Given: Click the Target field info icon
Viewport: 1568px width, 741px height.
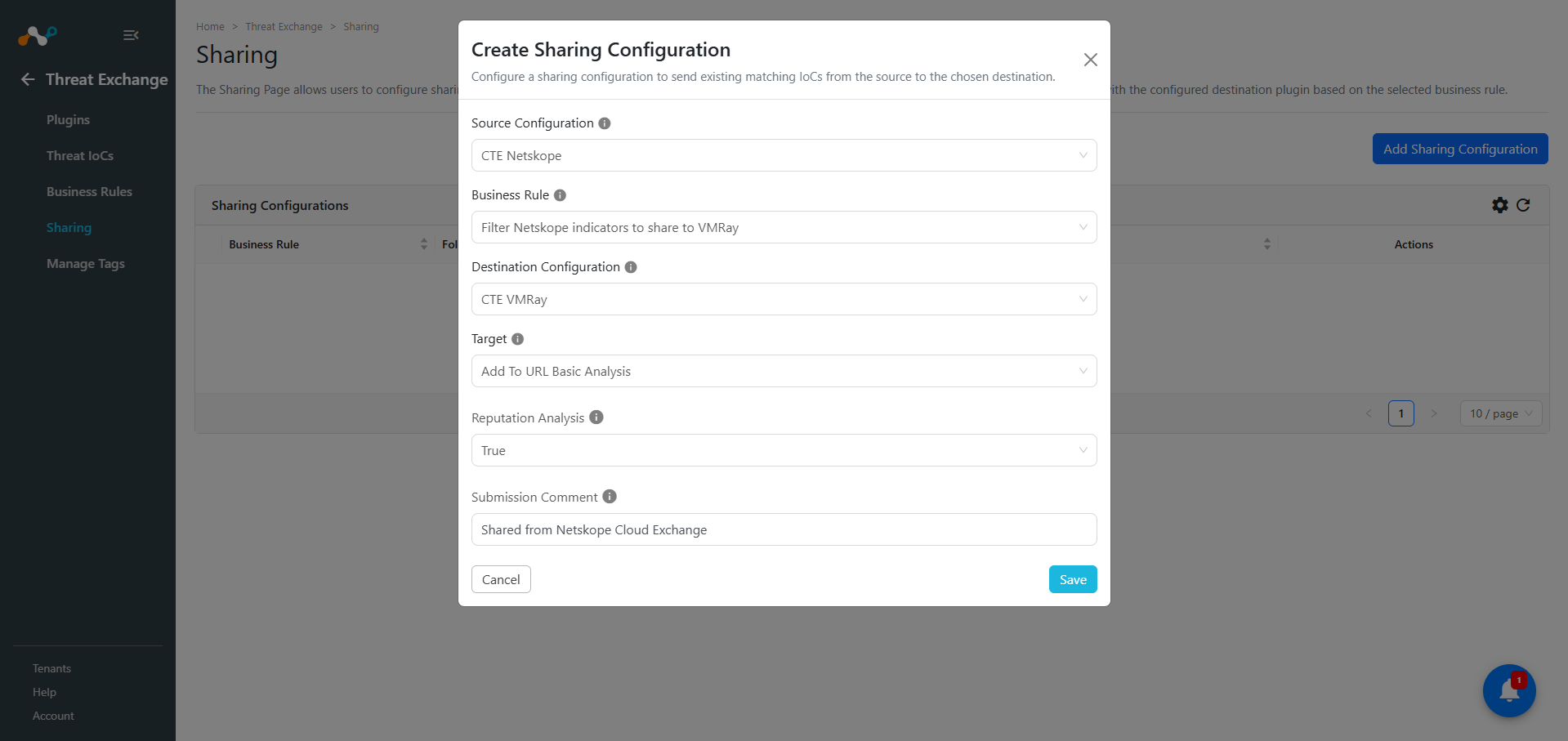Looking at the screenshot, I should [x=517, y=339].
